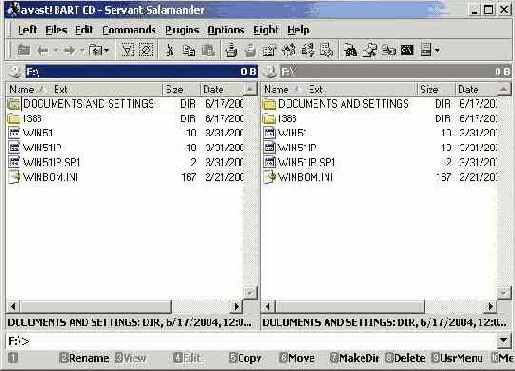The width and height of the screenshot is (515, 371).
Task: Sort right panel by Name column
Action: click(x=277, y=89)
